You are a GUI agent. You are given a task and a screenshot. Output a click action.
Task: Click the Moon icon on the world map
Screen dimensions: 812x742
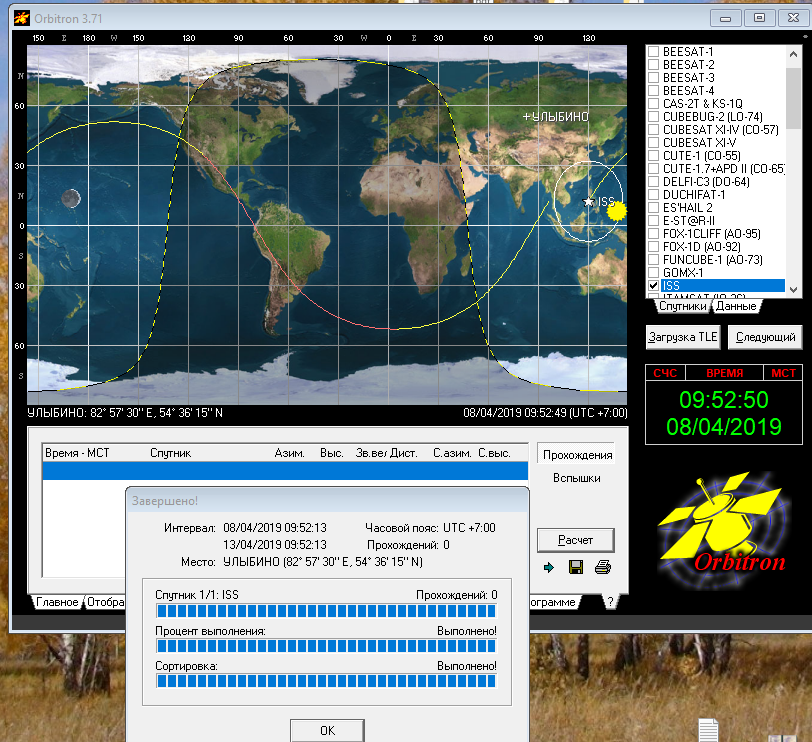point(71,199)
